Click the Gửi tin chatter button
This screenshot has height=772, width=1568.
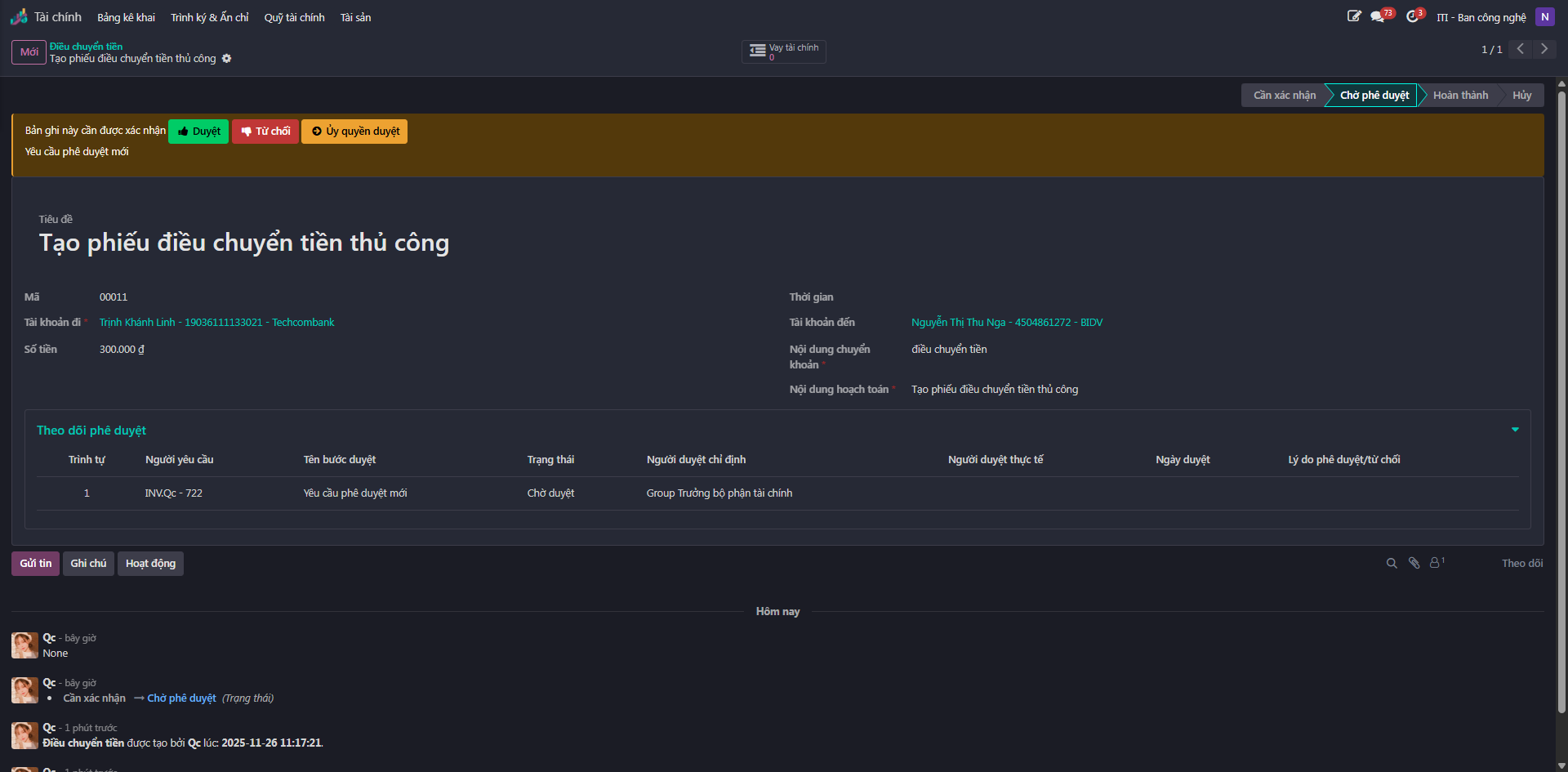pyautogui.click(x=35, y=564)
